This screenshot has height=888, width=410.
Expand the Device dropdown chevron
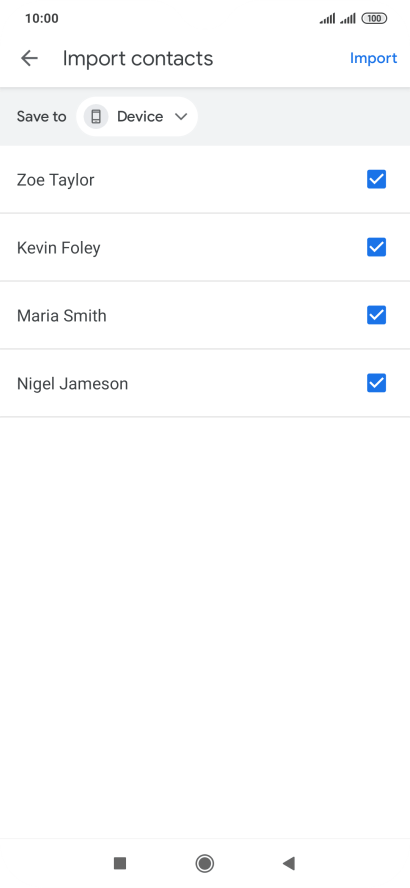181,117
